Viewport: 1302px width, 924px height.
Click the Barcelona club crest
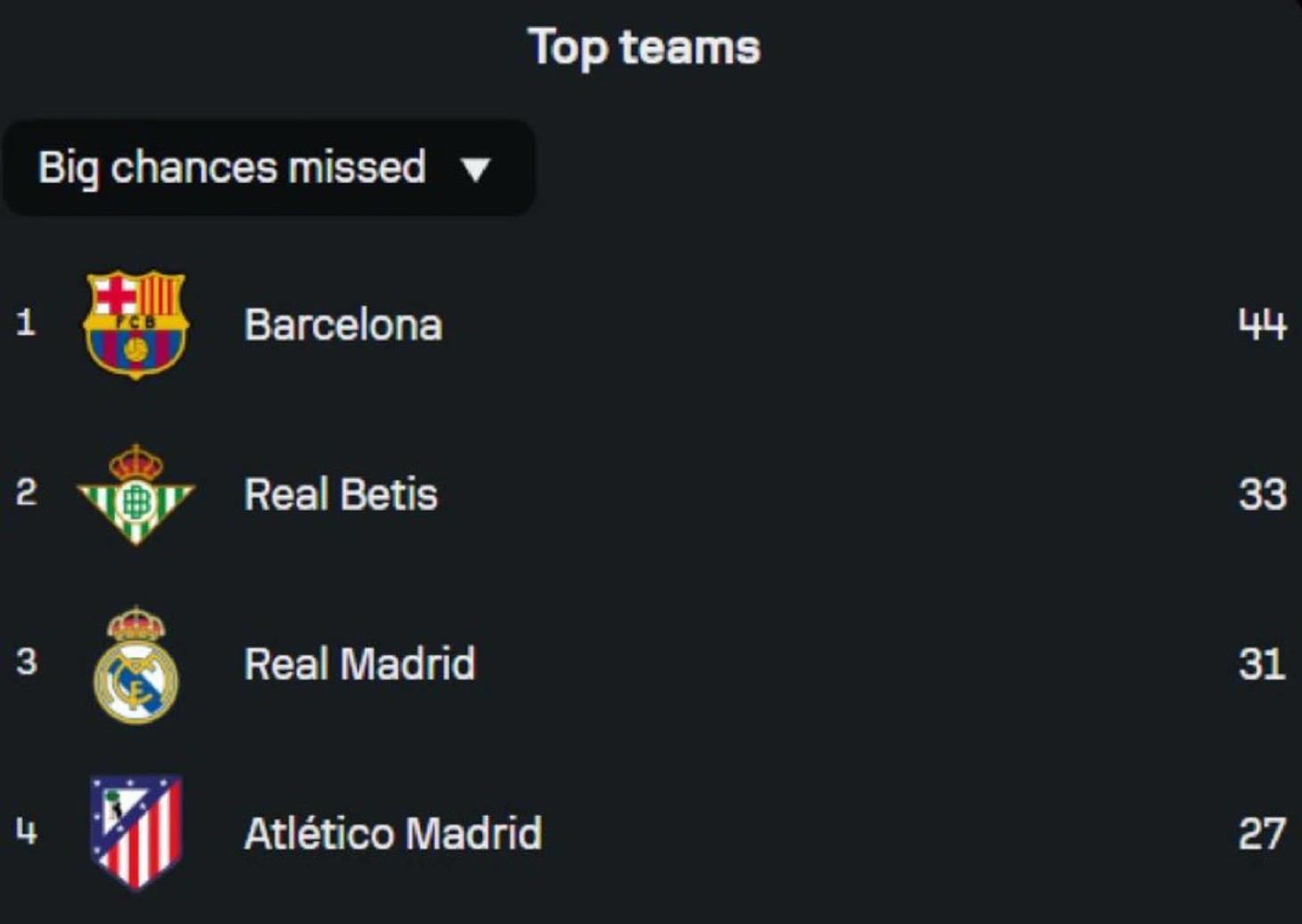[x=136, y=325]
